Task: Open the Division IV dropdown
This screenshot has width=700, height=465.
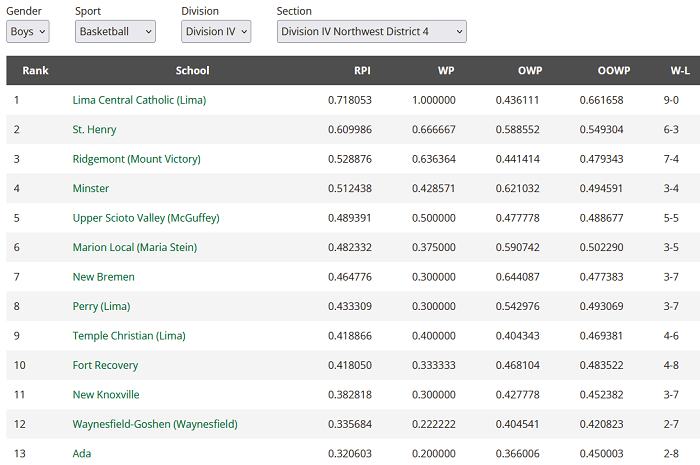Action: [x=215, y=32]
